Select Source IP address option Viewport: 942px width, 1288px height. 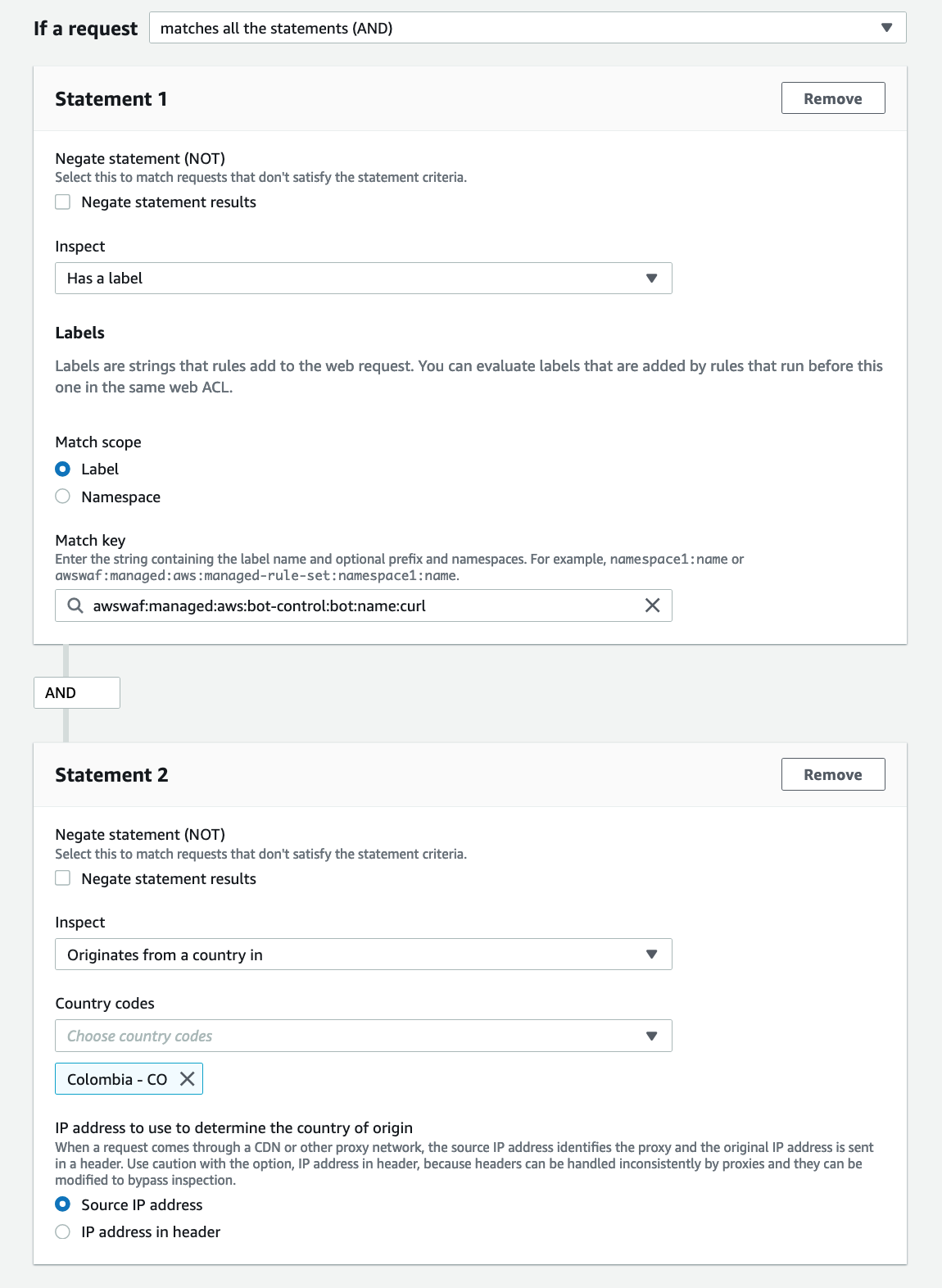click(63, 1204)
